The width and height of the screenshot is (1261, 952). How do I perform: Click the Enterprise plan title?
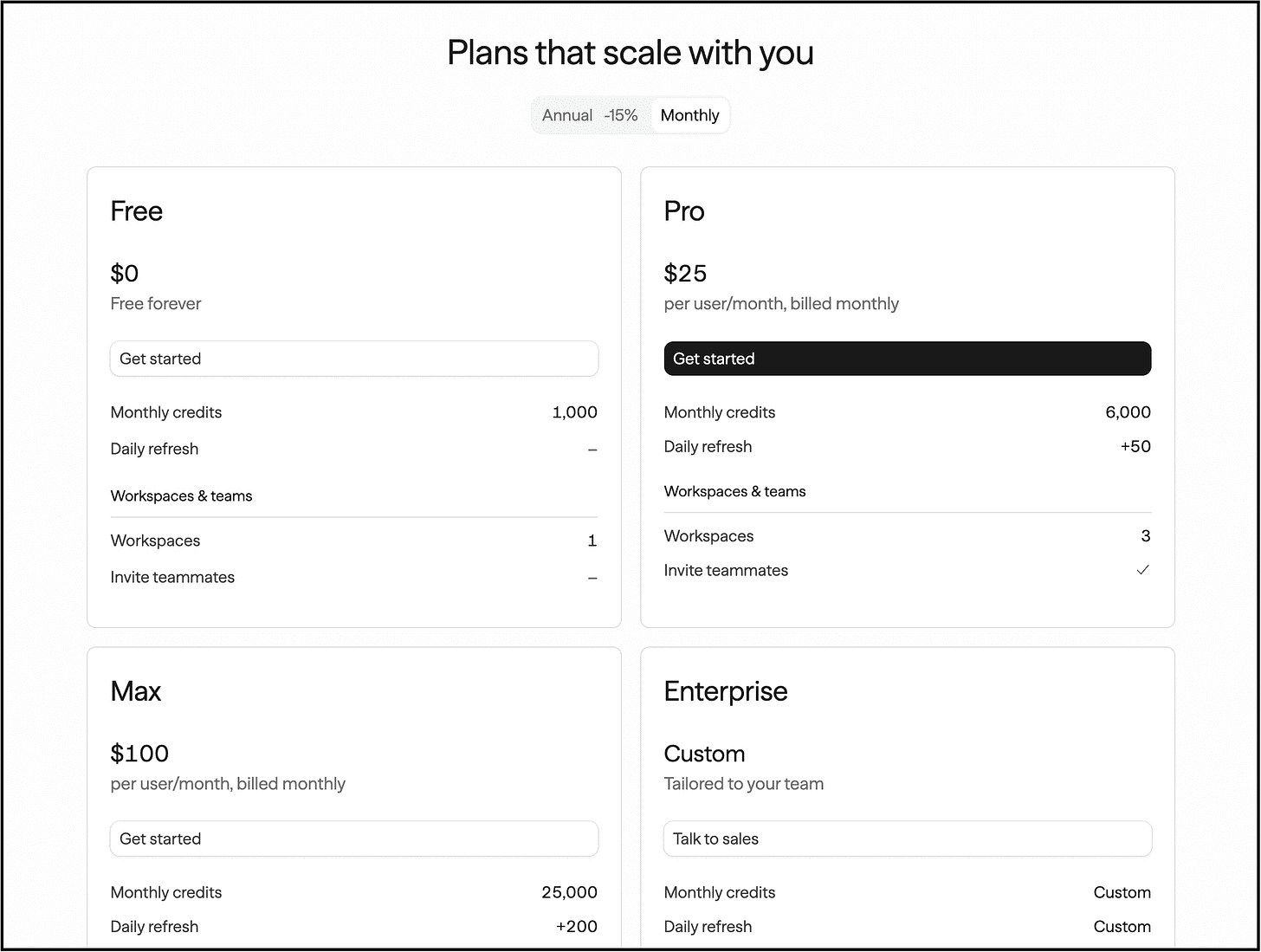(726, 691)
